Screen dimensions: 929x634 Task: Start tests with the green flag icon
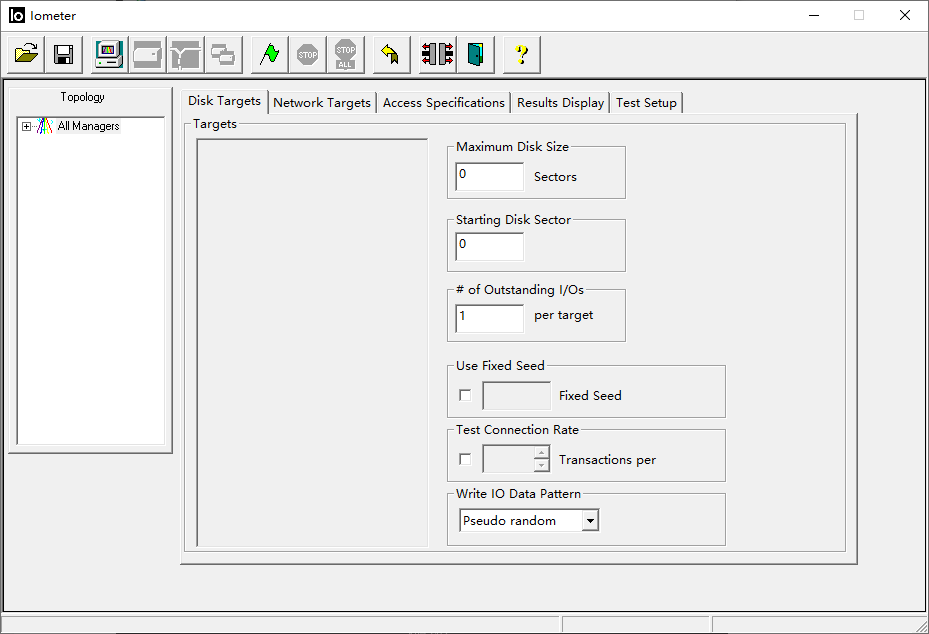pyautogui.click(x=270, y=55)
